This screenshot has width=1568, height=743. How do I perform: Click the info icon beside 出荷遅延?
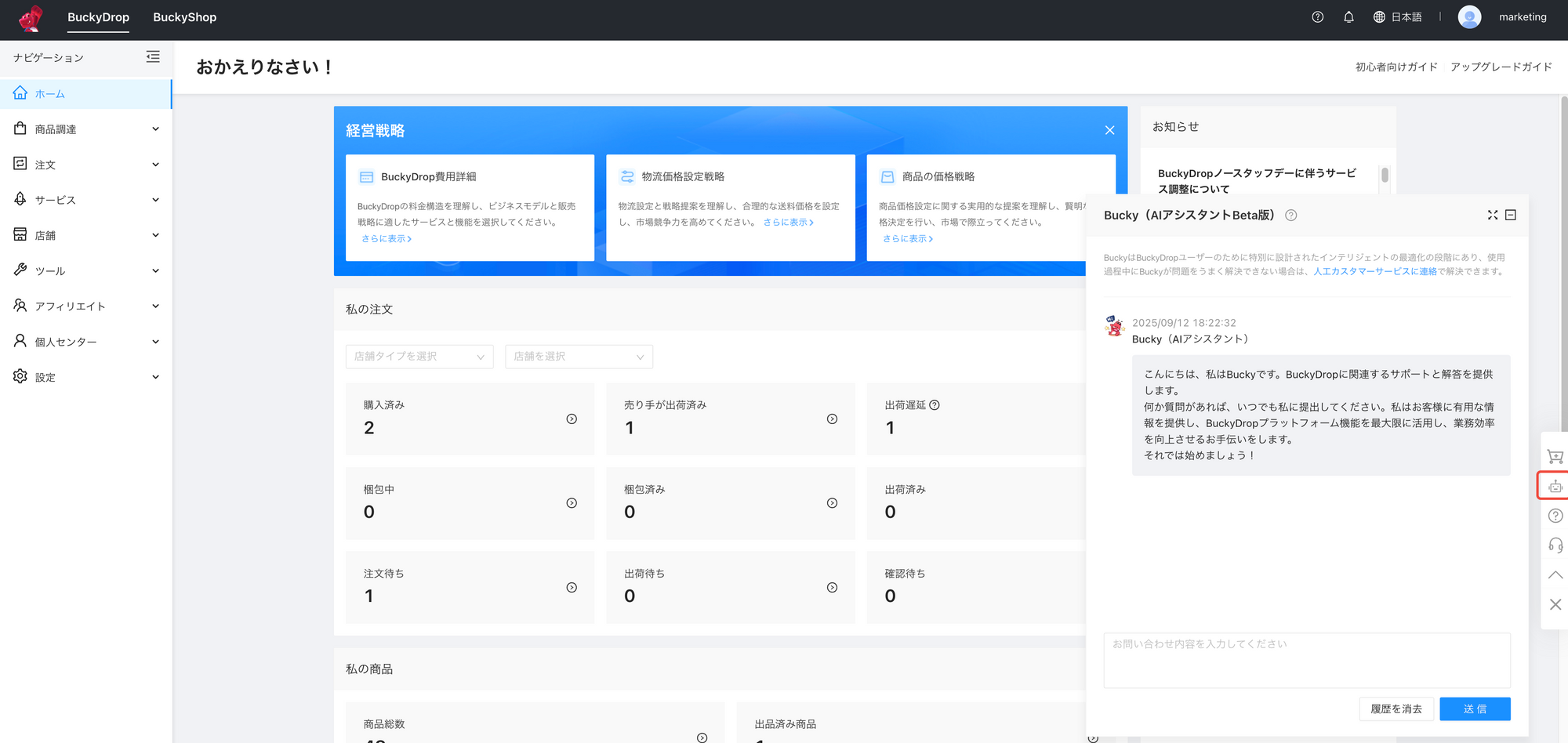(x=935, y=405)
